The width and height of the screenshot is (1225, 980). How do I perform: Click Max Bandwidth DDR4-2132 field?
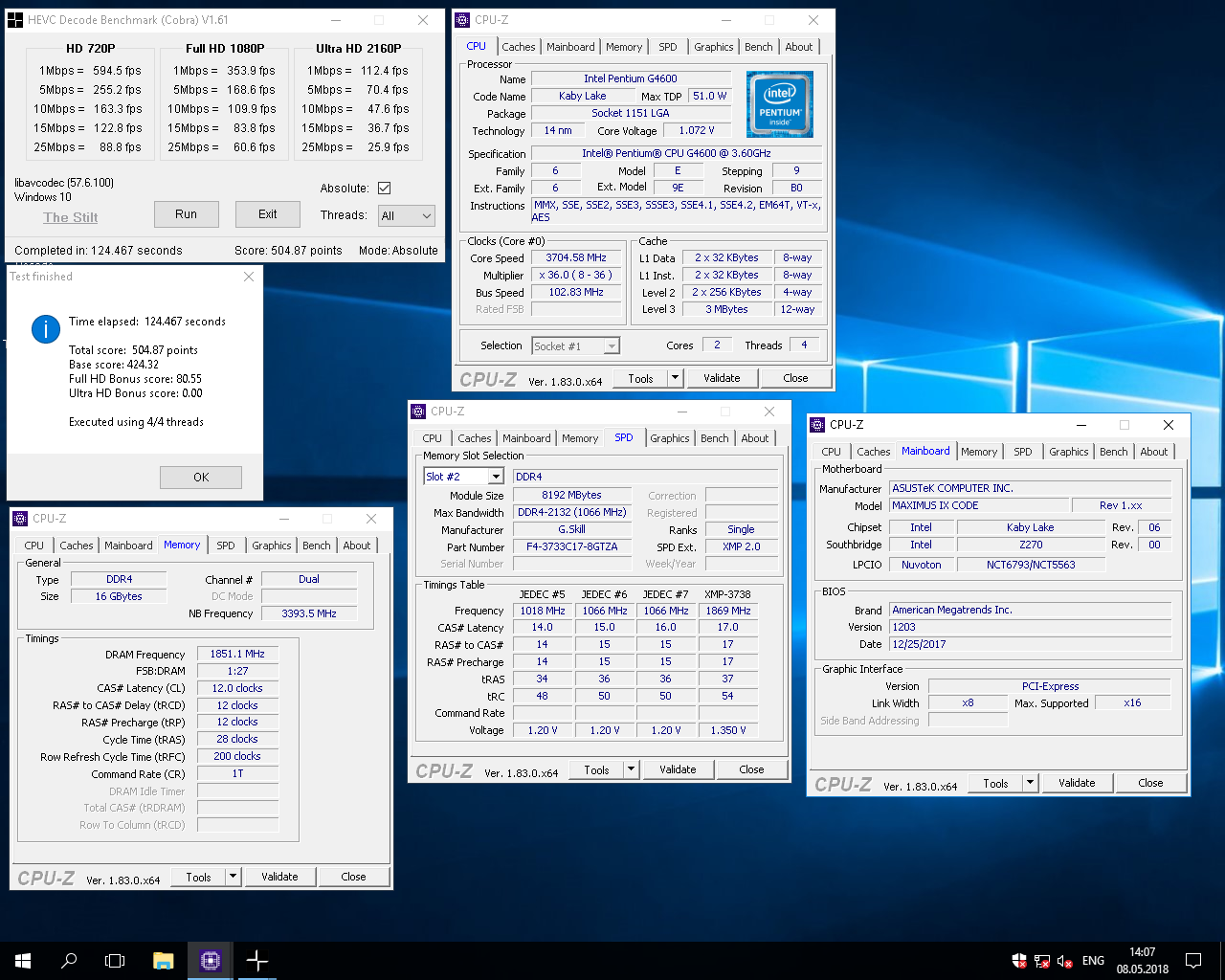pos(572,512)
